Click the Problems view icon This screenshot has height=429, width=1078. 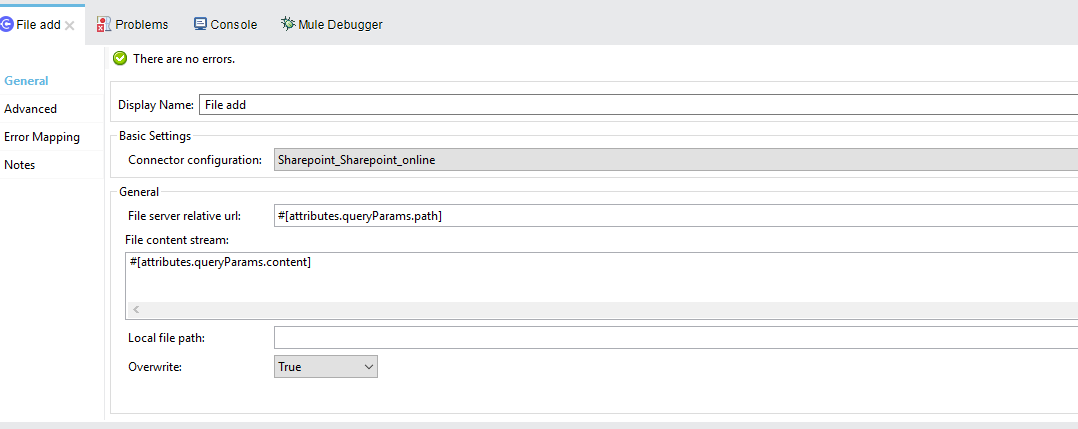coord(103,24)
